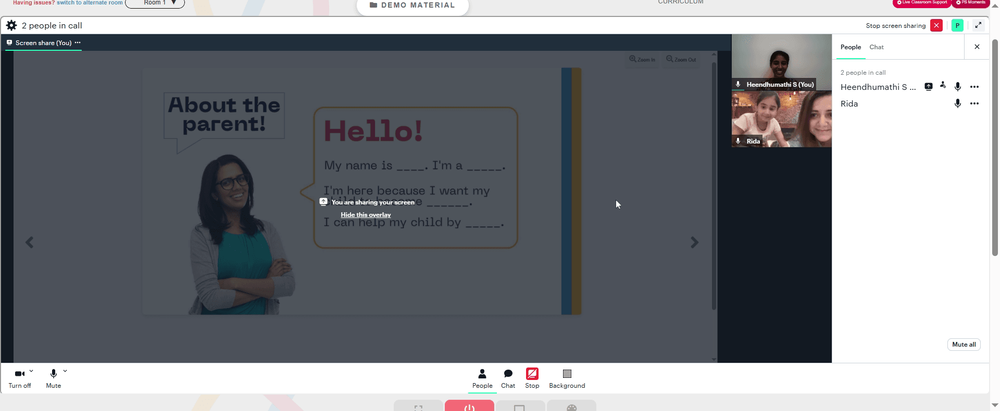Open Background effects
The image size is (1000, 411).
pyautogui.click(x=567, y=378)
